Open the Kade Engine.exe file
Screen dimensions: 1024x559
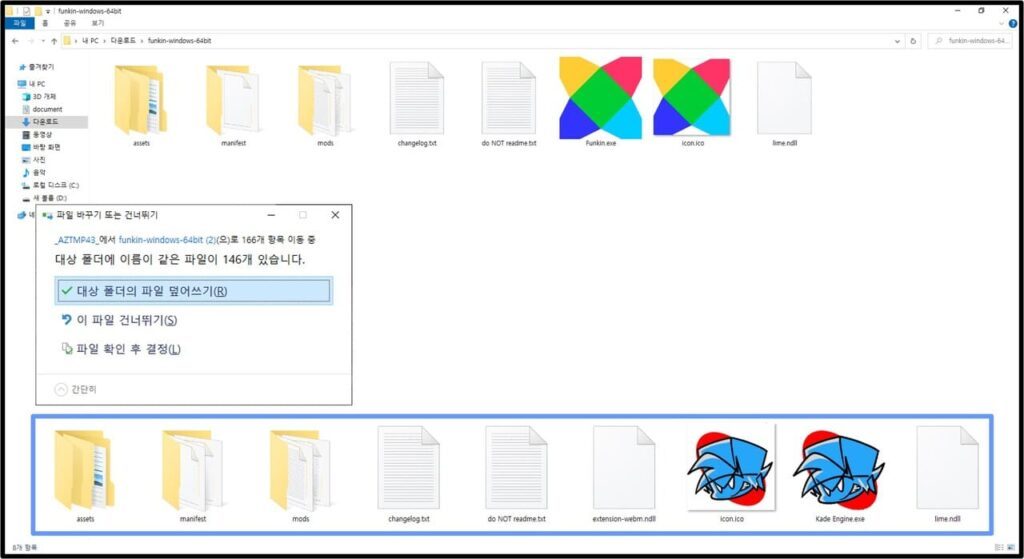click(x=839, y=475)
